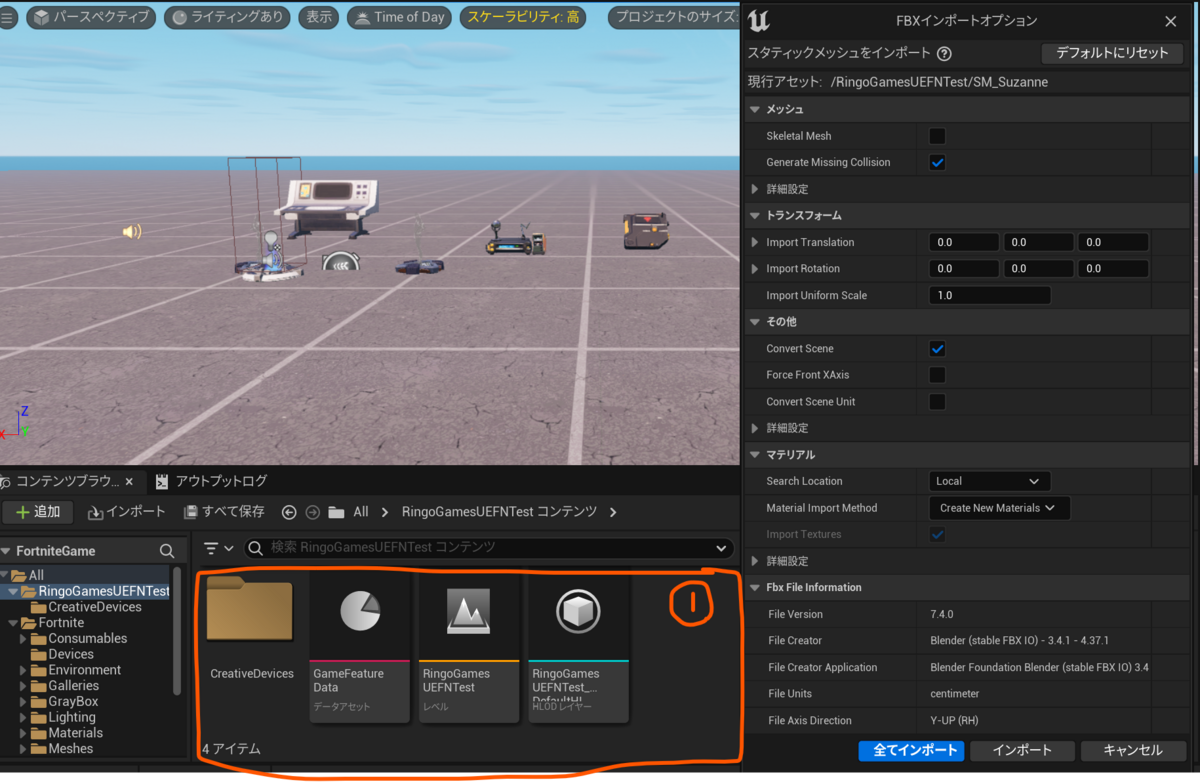Click the content search field
This screenshot has width=1200, height=782.
[x=489, y=548]
